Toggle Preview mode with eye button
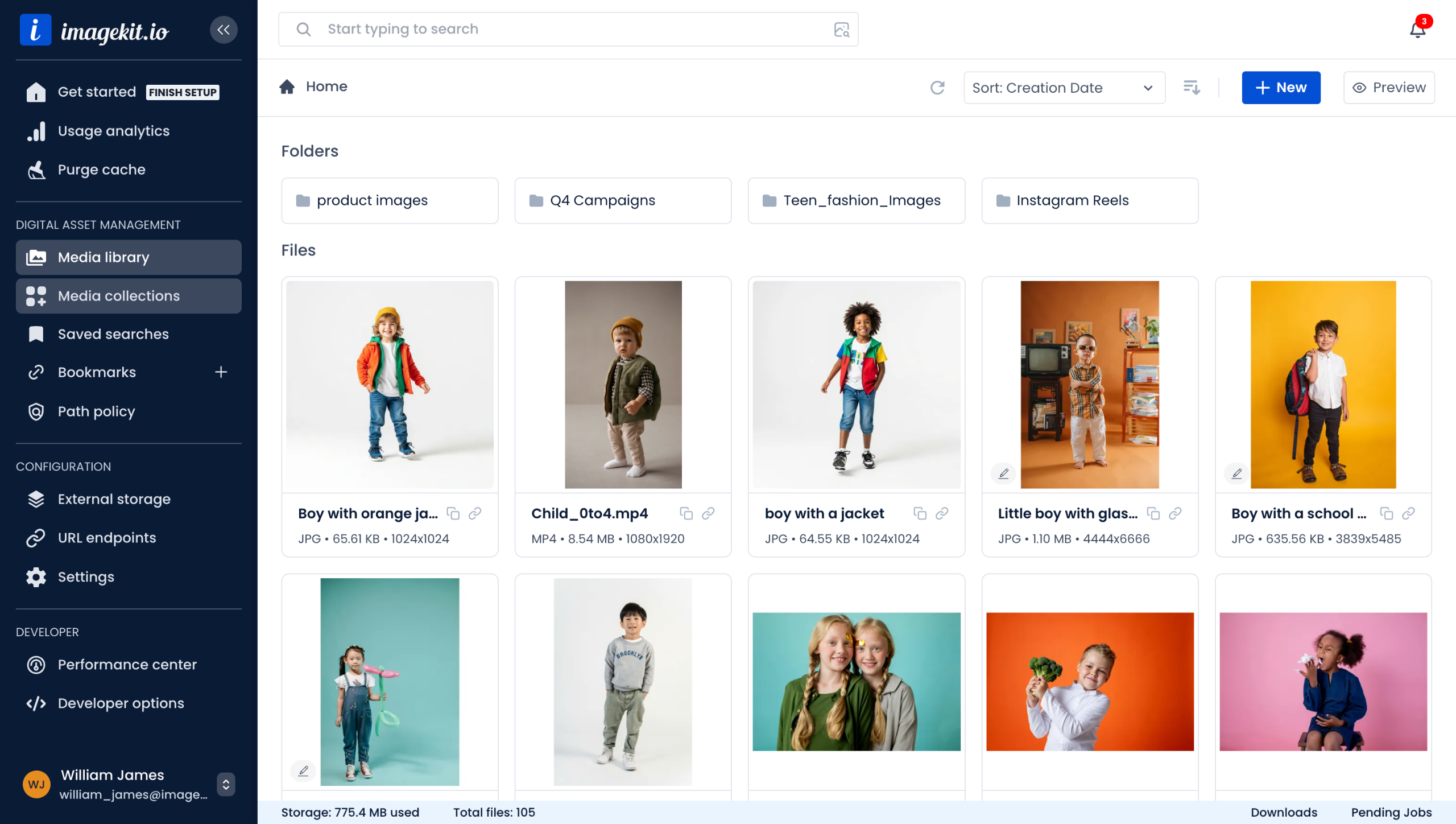The image size is (1456, 824). click(1389, 88)
